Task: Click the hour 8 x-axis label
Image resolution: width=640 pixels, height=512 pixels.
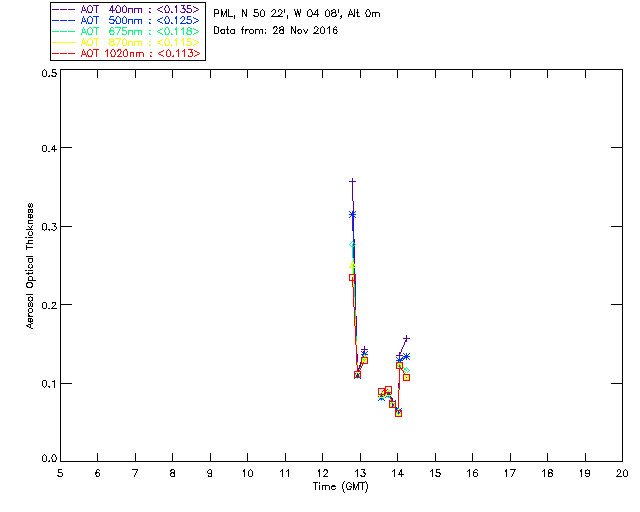Action: [x=173, y=473]
